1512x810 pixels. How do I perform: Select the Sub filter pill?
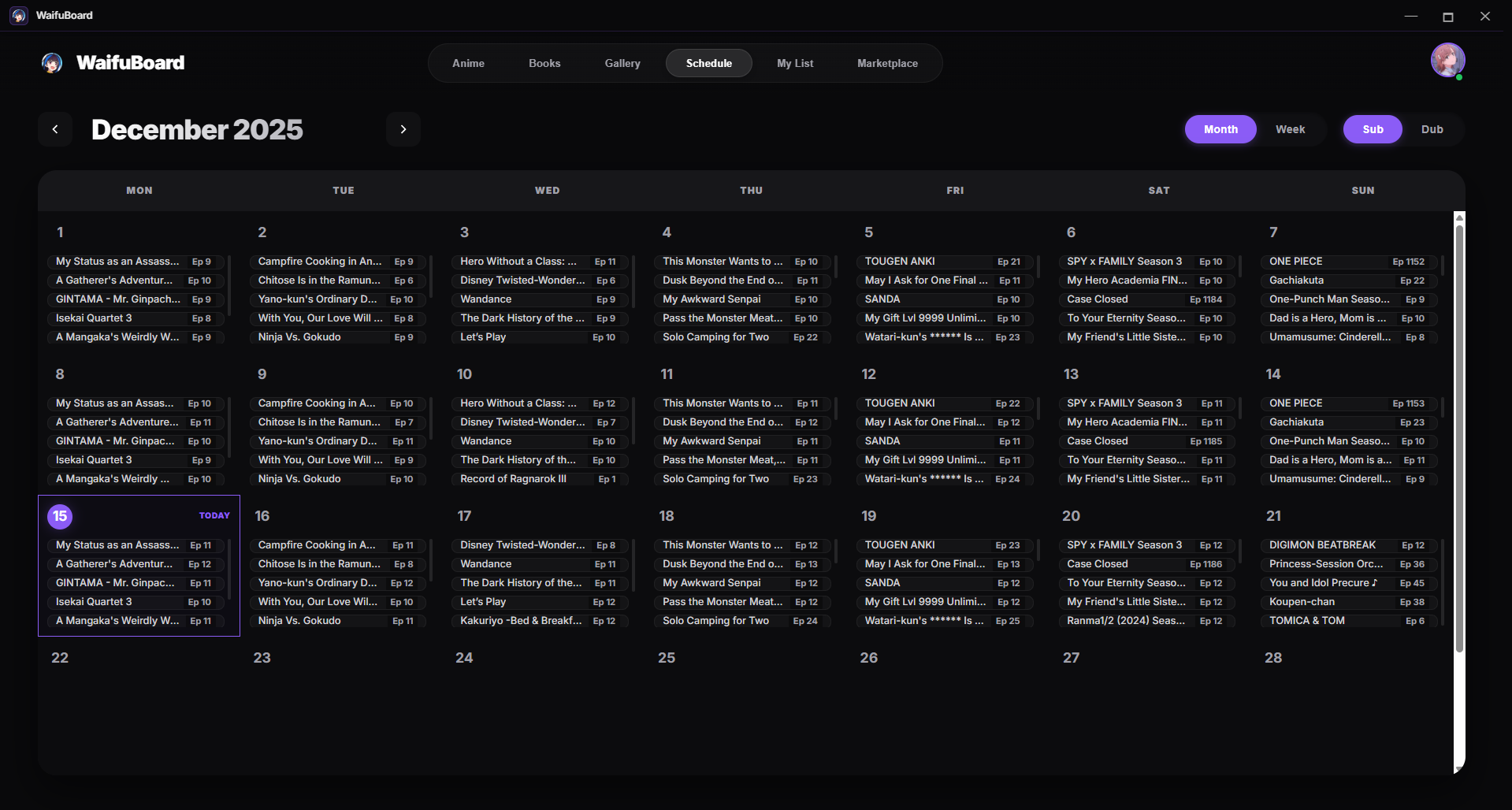click(1373, 128)
